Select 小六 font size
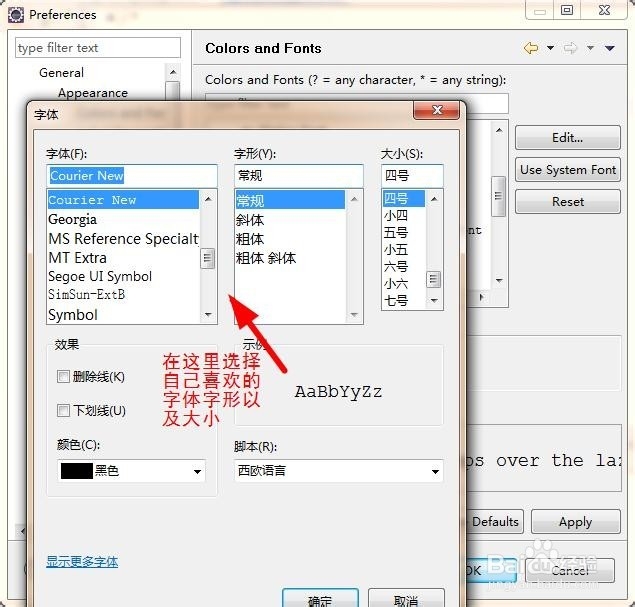 [404, 284]
